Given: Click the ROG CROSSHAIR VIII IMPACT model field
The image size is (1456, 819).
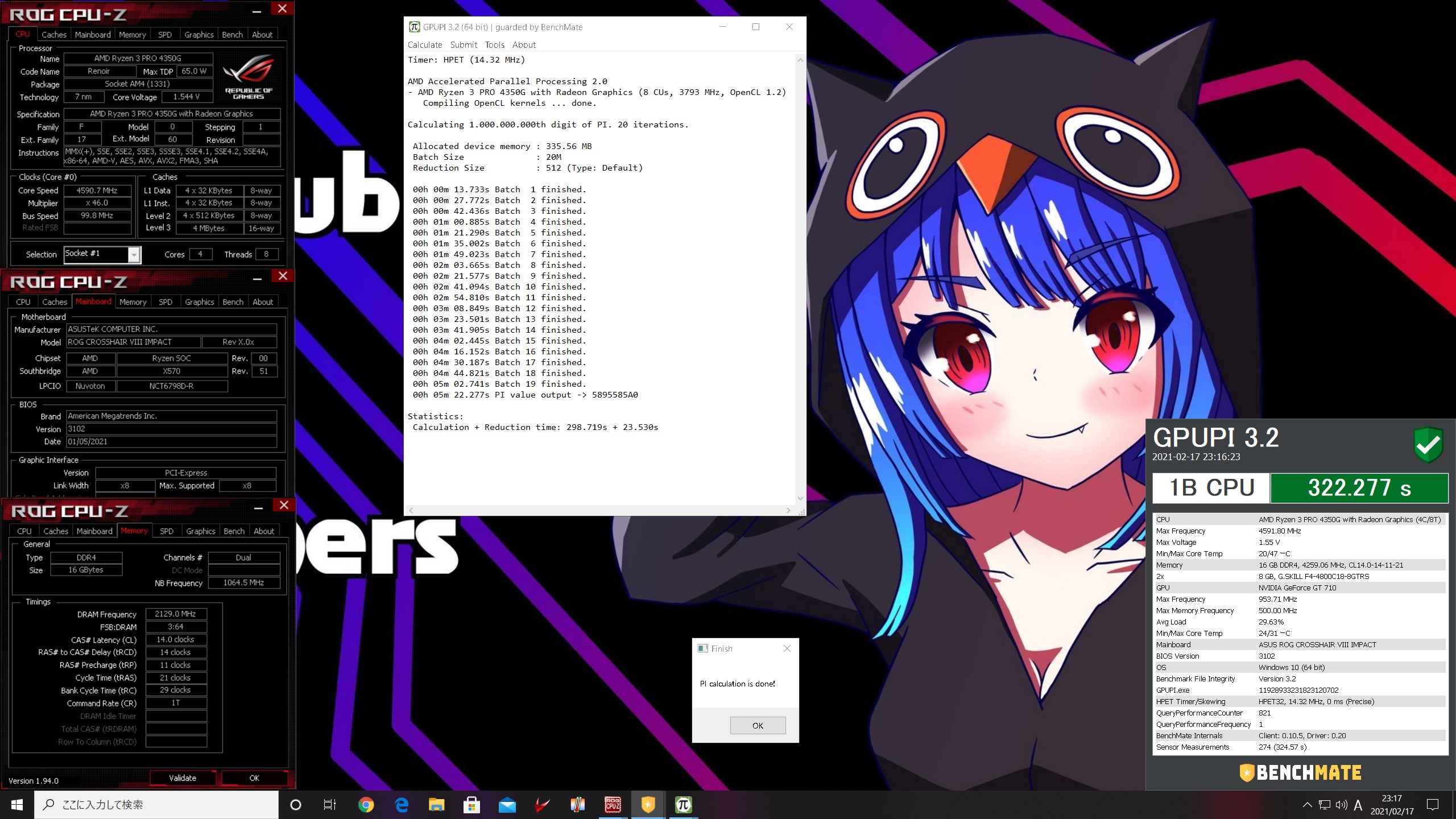Looking at the screenshot, I should (134, 342).
